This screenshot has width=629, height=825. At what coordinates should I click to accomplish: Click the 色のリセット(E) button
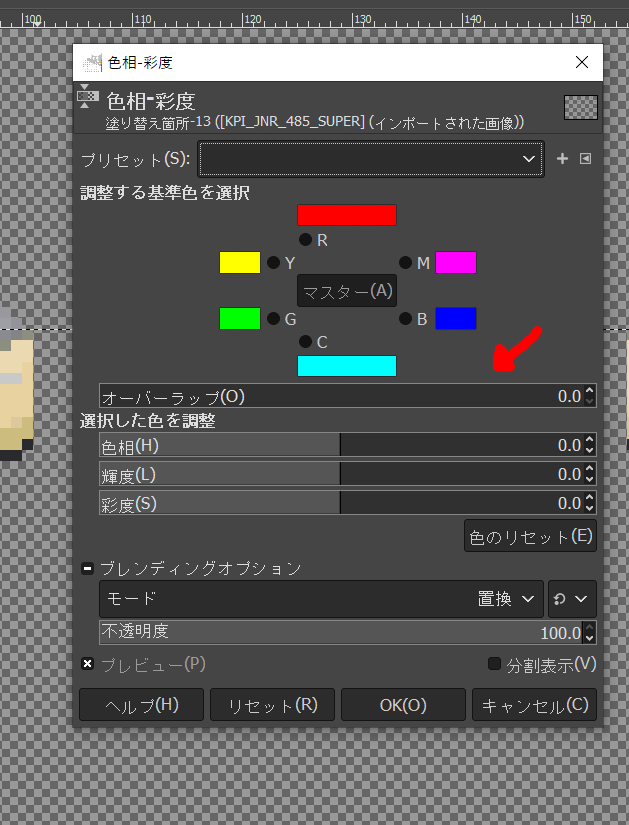click(x=531, y=536)
